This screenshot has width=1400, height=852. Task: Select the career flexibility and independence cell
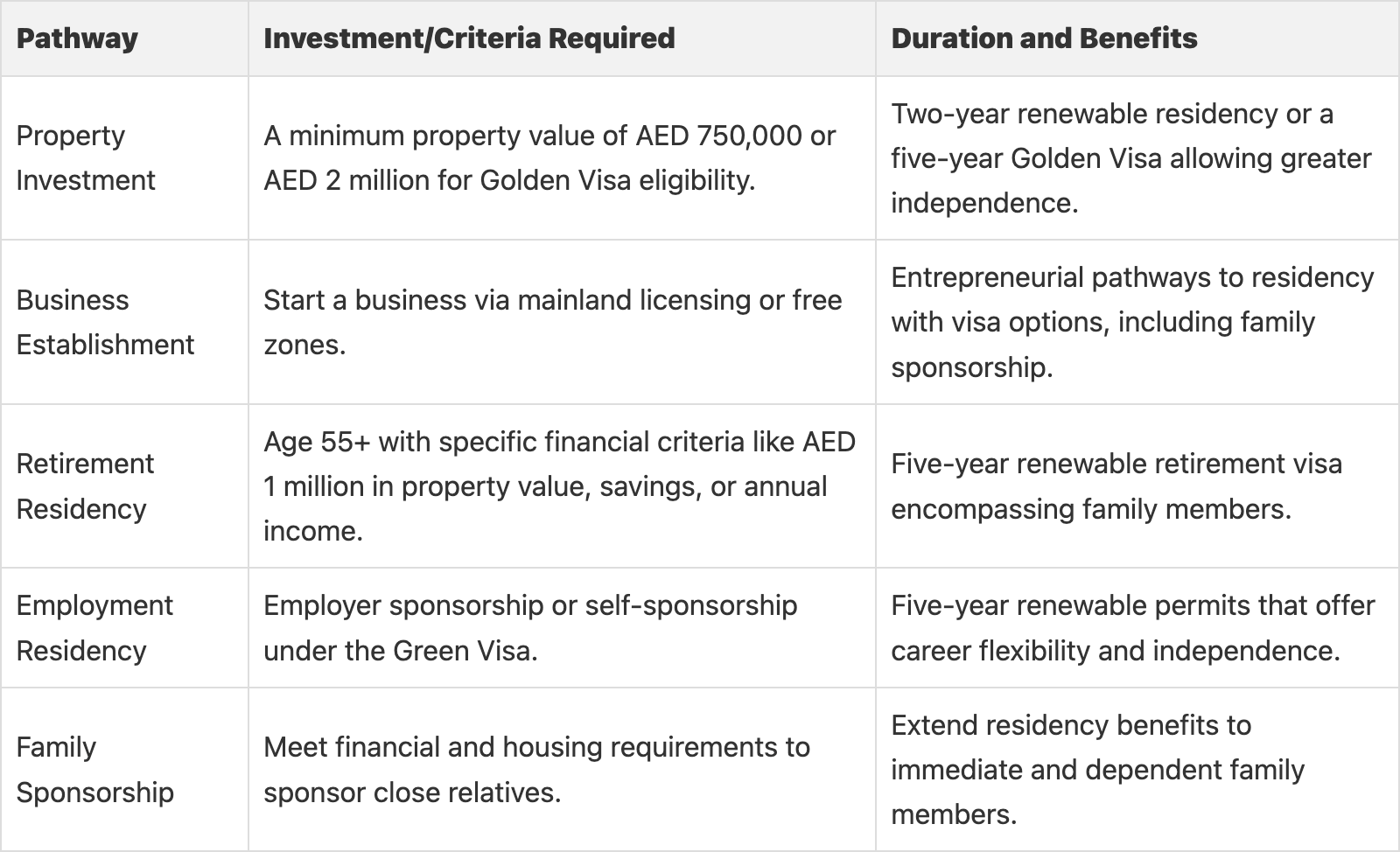(1132, 627)
